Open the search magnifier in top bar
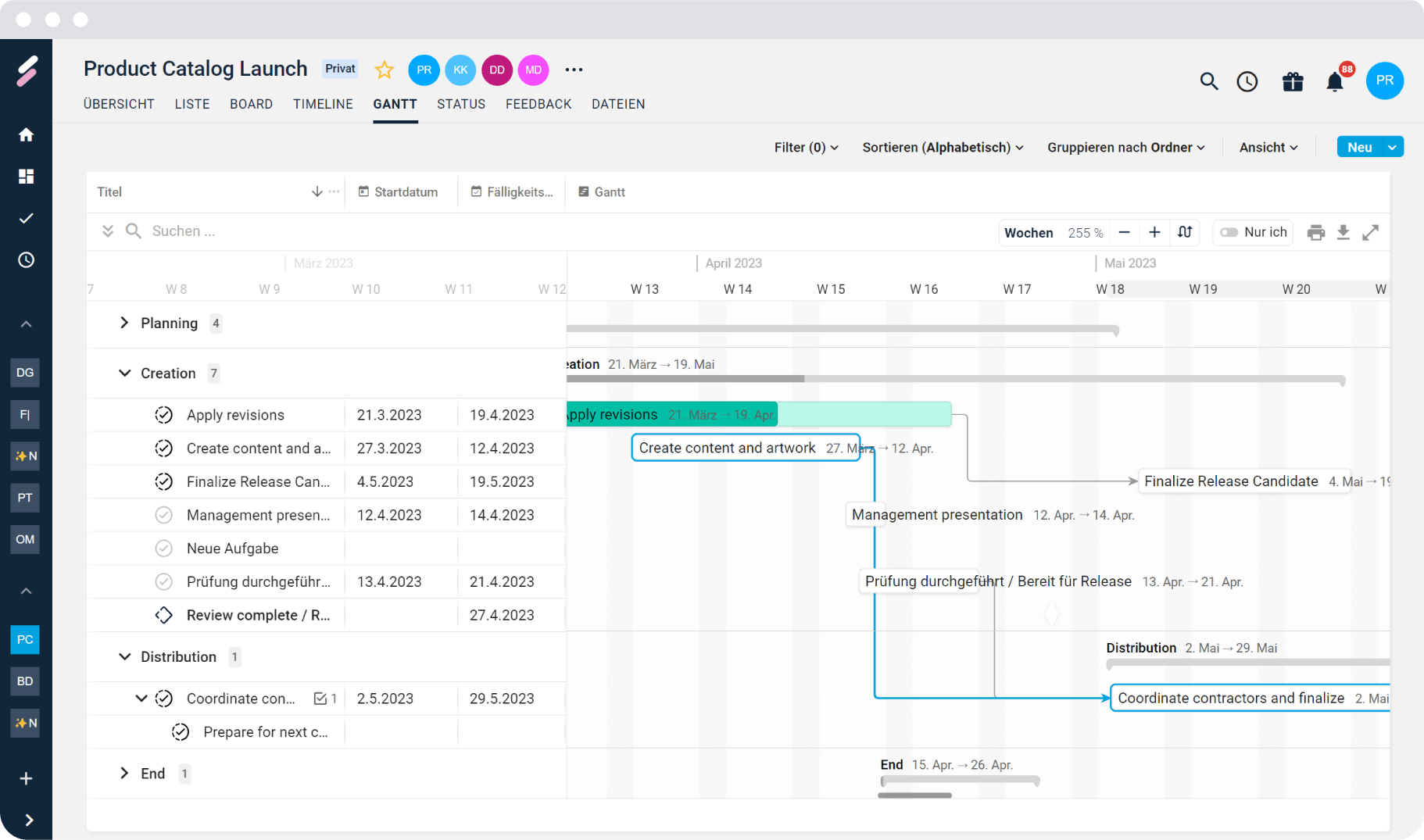Viewport: 1424px width, 840px height. [x=1208, y=81]
